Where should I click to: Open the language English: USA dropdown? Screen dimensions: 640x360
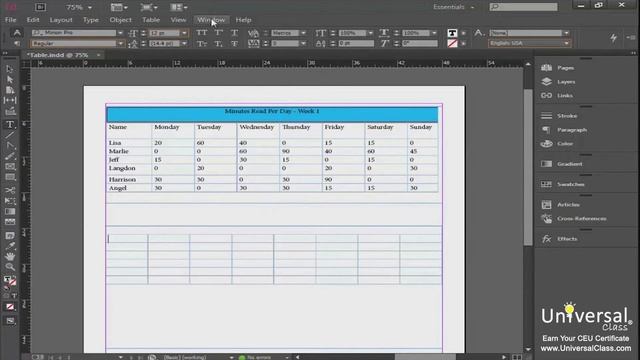point(566,43)
